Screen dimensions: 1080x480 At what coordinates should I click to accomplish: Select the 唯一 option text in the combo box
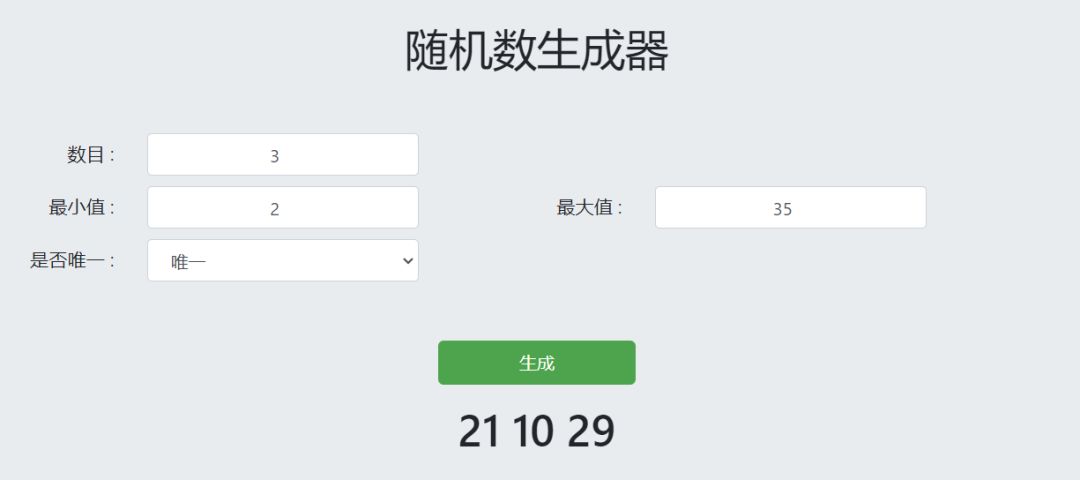(189, 262)
